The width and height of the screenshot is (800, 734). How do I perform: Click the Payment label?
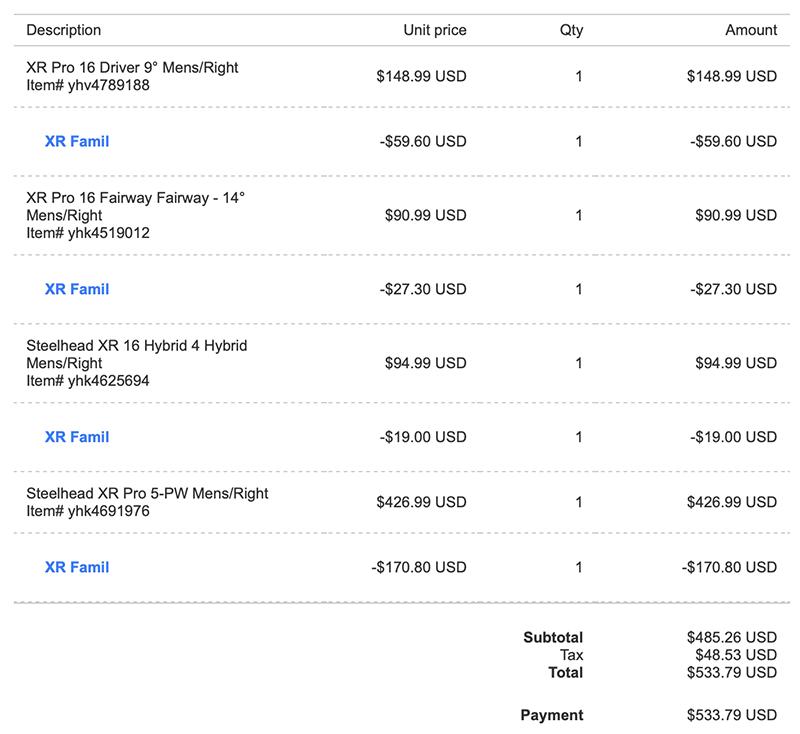(551, 715)
